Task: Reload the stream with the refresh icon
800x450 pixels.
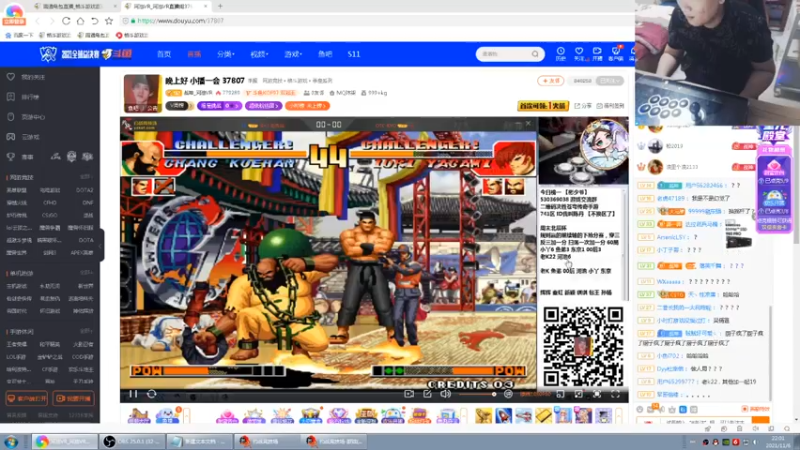Action: (x=152, y=393)
